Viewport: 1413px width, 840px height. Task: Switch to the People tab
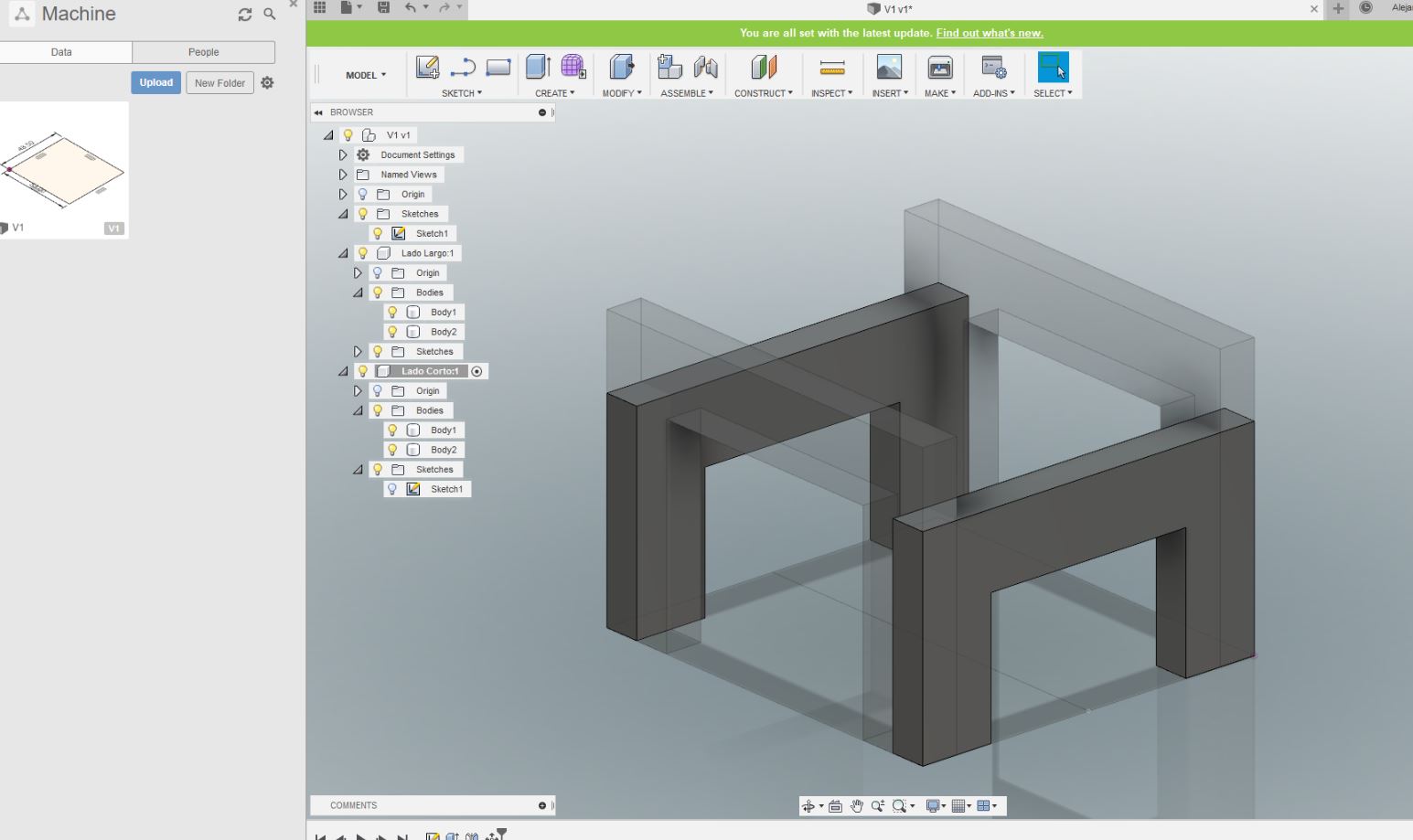(x=204, y=52)
